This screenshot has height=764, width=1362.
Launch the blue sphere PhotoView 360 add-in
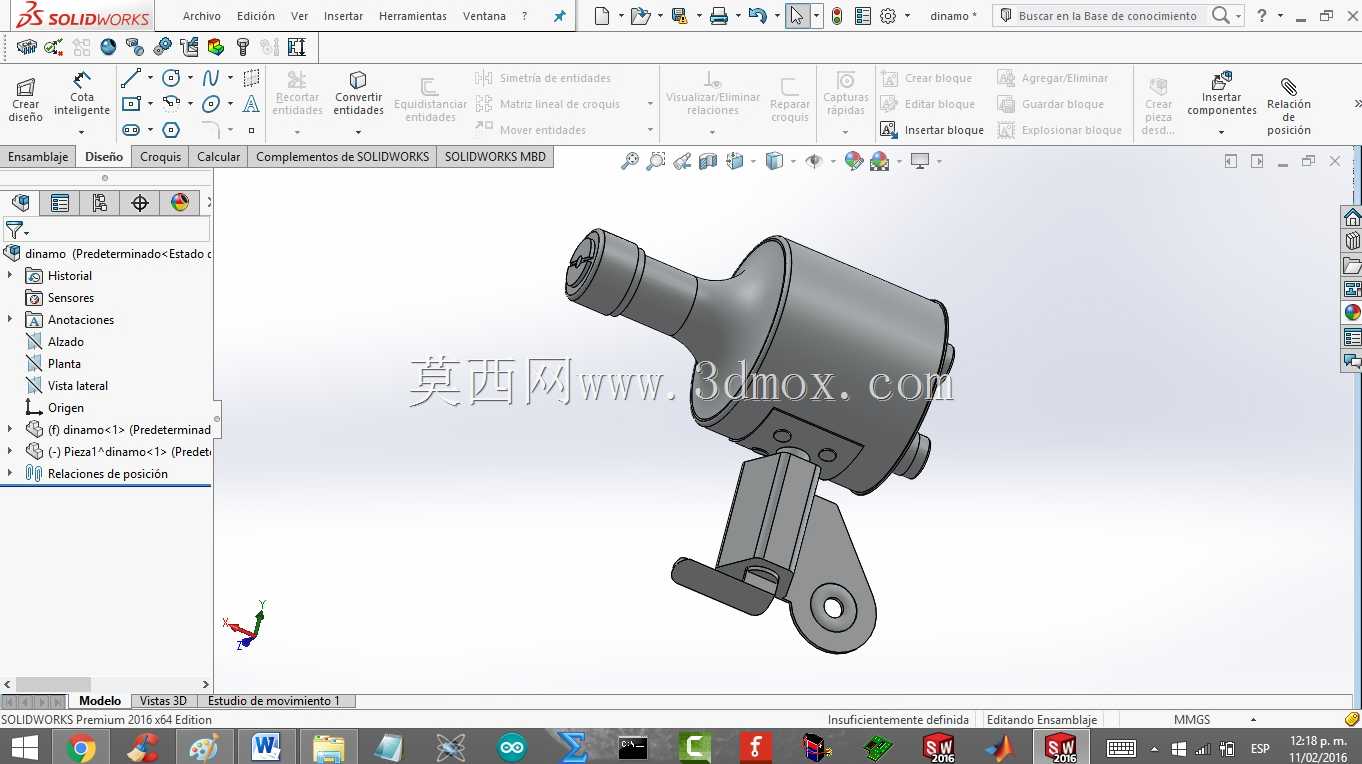pos(108,47)
